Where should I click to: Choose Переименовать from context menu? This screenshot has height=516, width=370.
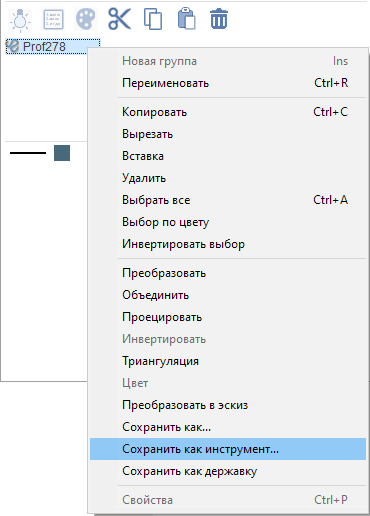pos(228,83)
